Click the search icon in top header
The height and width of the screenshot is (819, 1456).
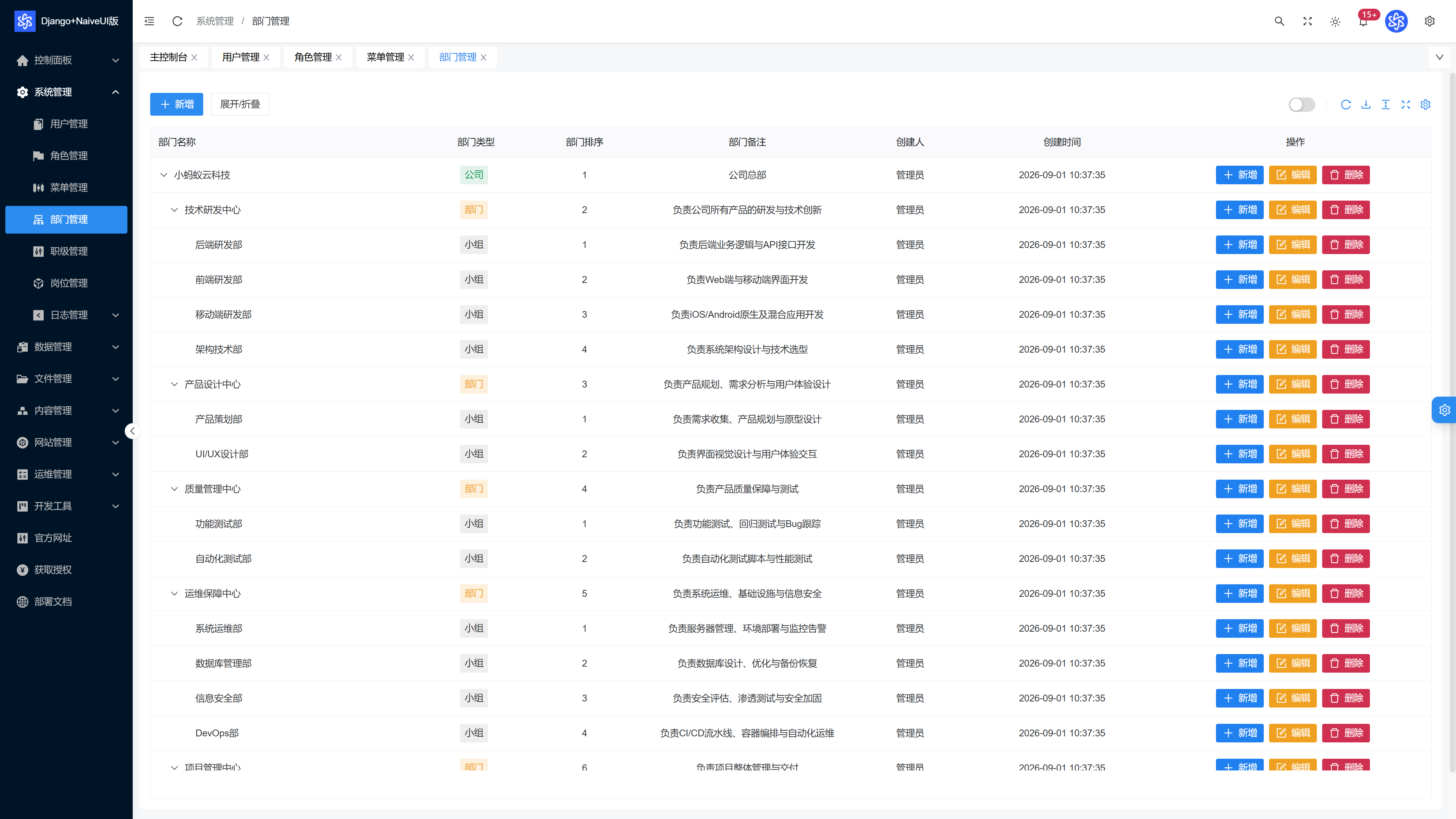tap(1279, 21)
